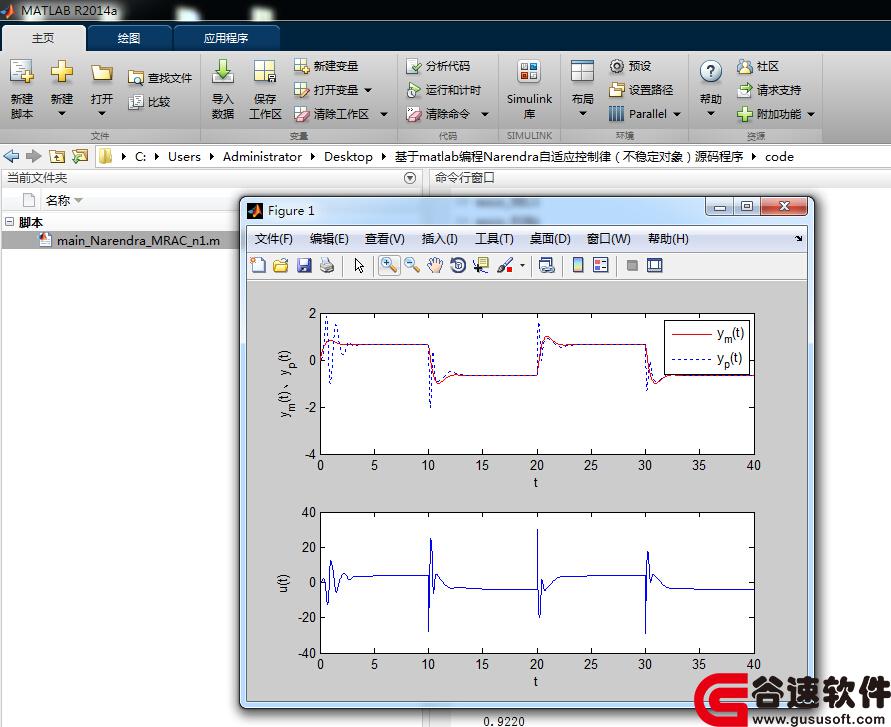Image resolution: width=891 pixels, height=727 pixels.
Task: Click the New Figure icon in Figure 1
Action: point(258,265)
